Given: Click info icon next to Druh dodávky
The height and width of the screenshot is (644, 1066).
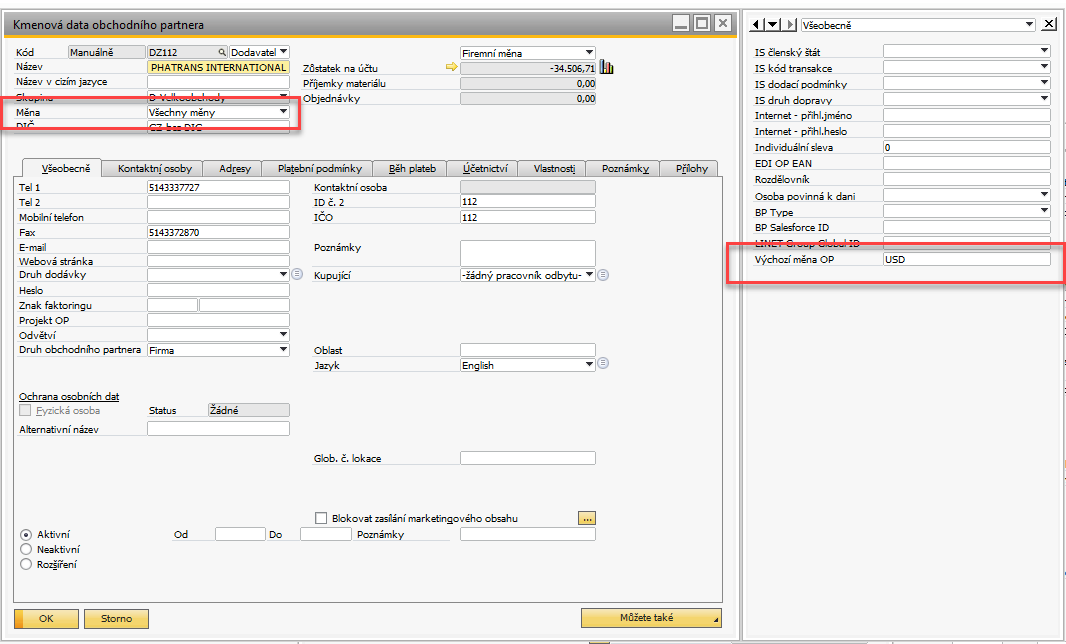Looking at the screenshot, I should (297, 274).
